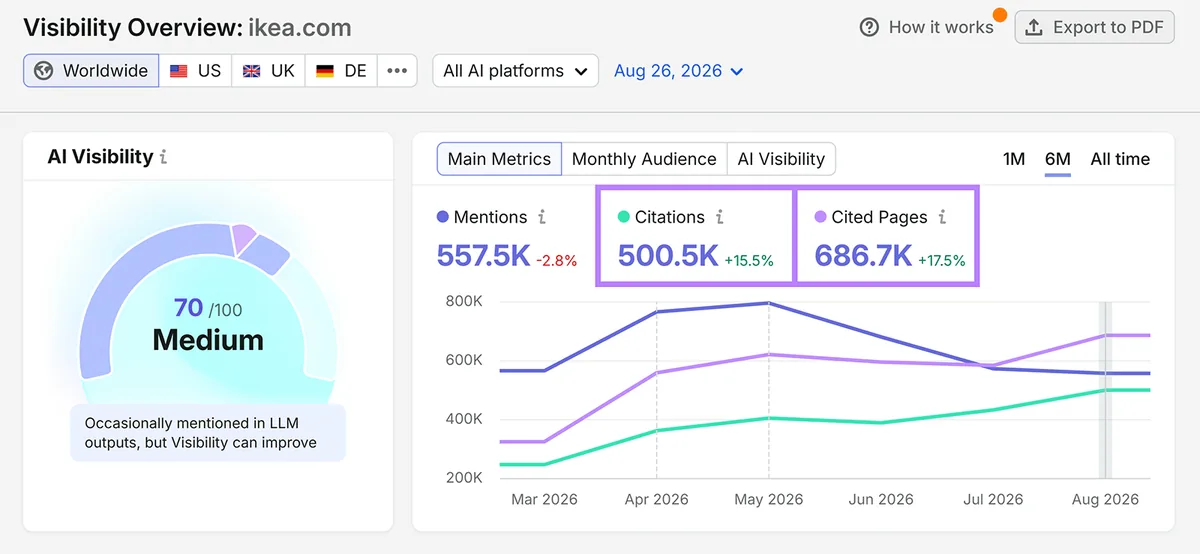Click the Export to PDF button

tap(1094, 27)
